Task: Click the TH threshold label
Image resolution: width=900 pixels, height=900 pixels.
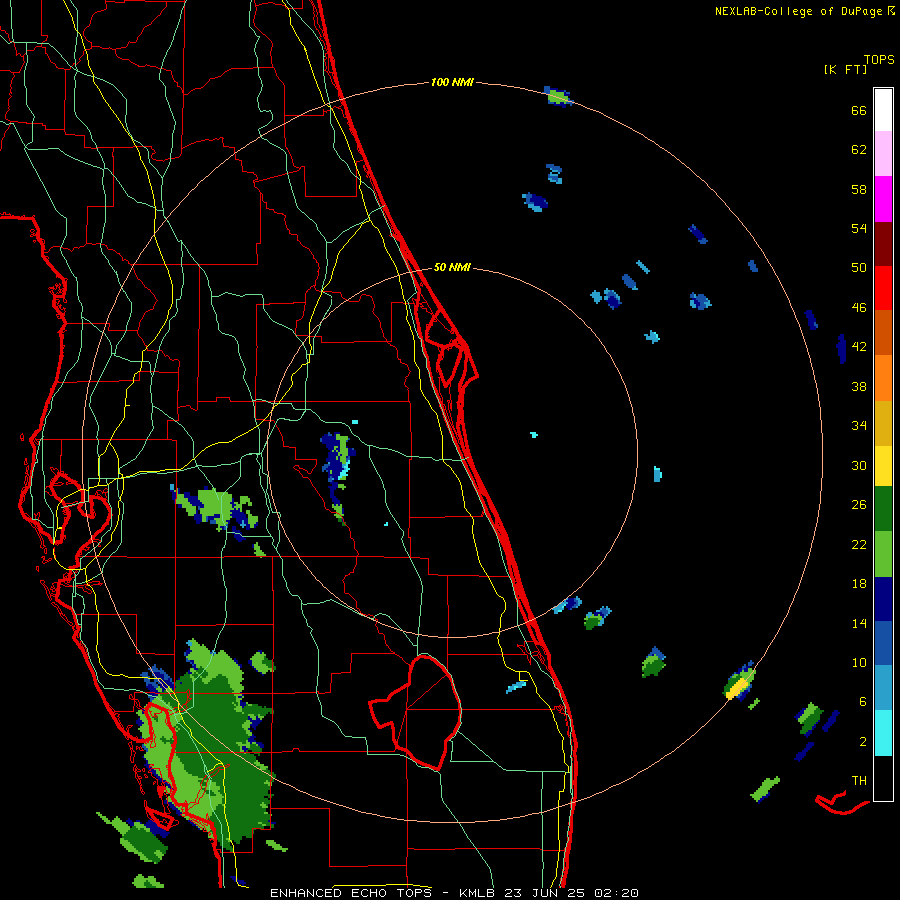Action: 859,781
